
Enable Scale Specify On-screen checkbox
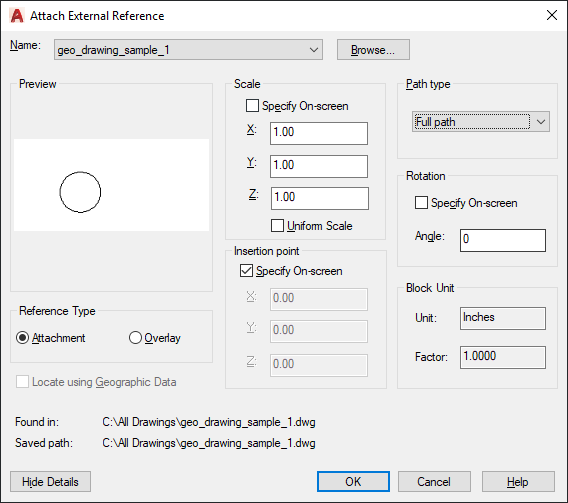click(x=252, y=106)
